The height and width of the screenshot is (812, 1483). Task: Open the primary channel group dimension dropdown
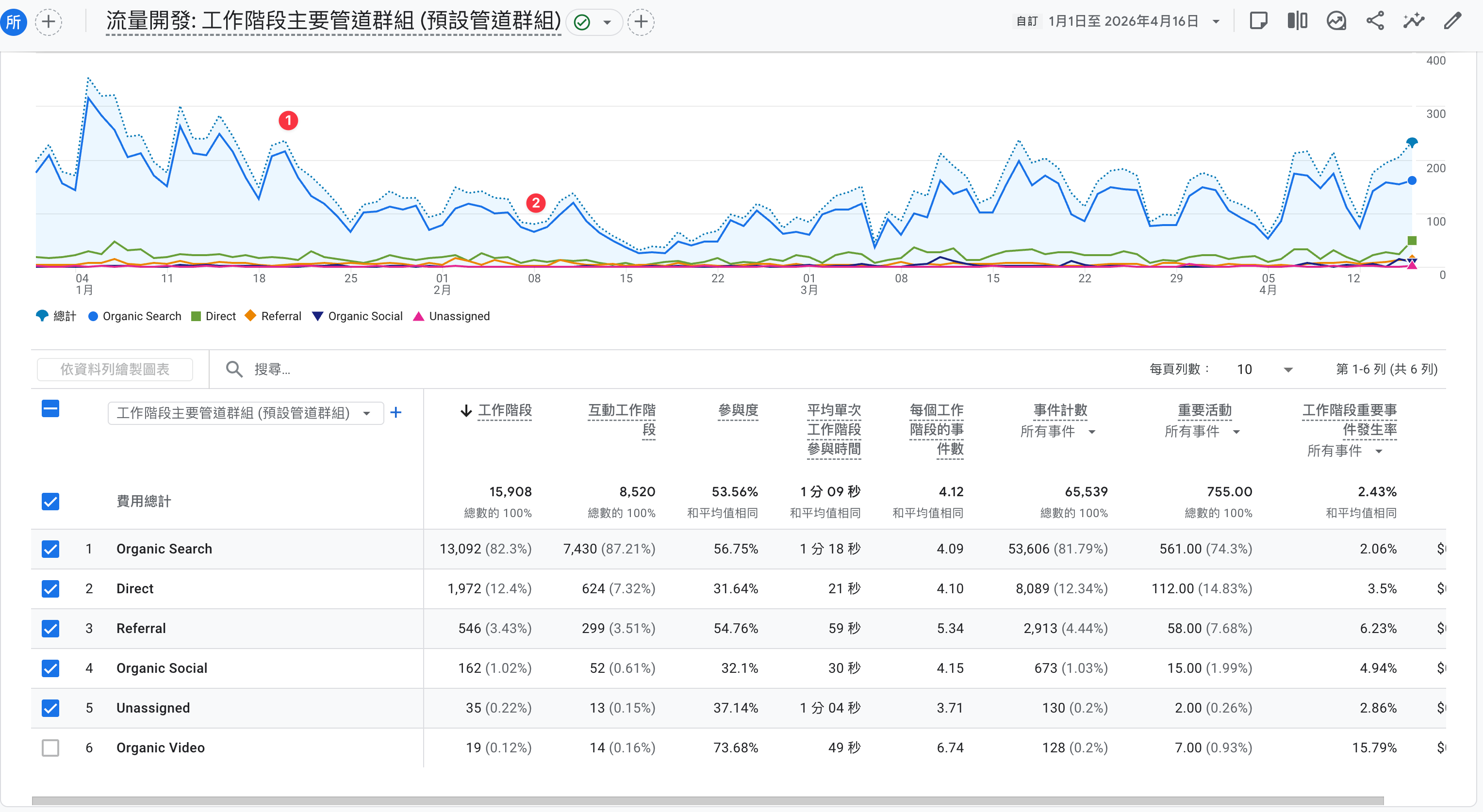(245, 413)
